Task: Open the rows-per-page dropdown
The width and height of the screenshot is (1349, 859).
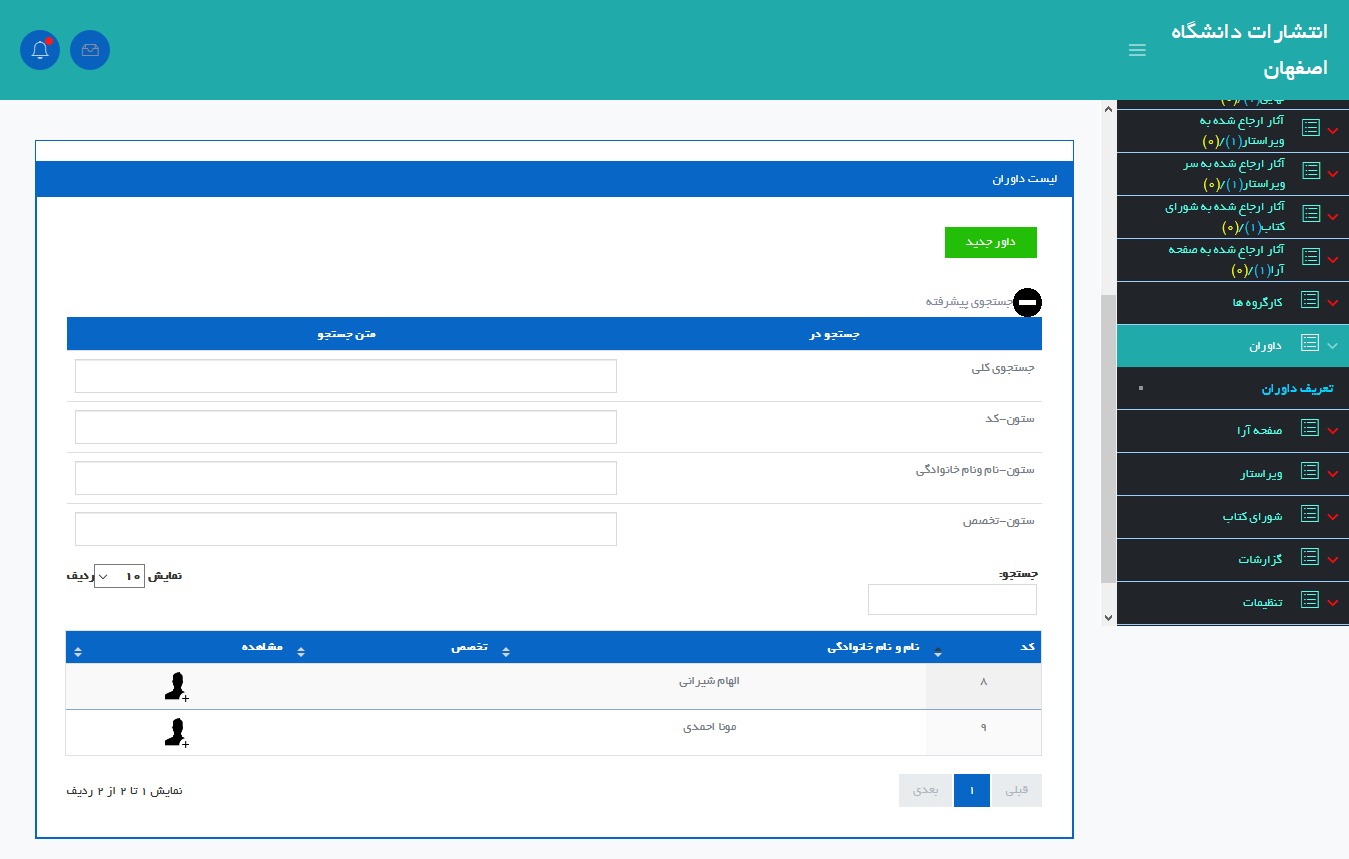Action: (119, 576)
